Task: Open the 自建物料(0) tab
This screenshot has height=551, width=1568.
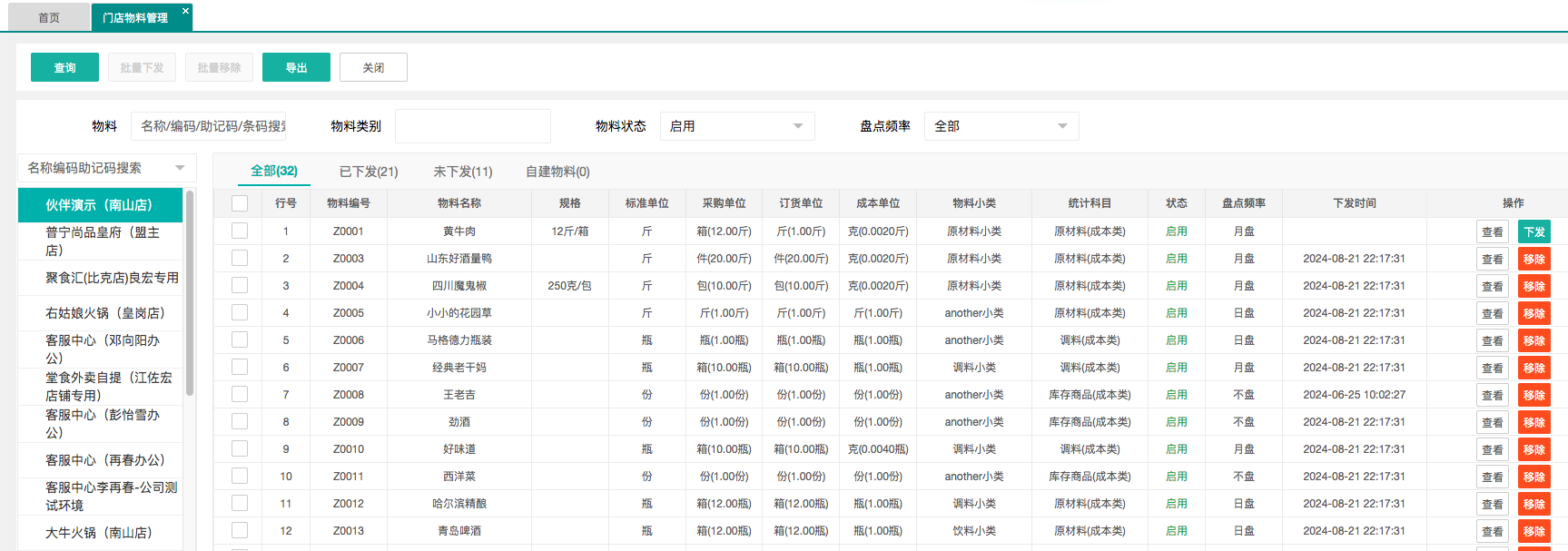Action: click(557, 172)
